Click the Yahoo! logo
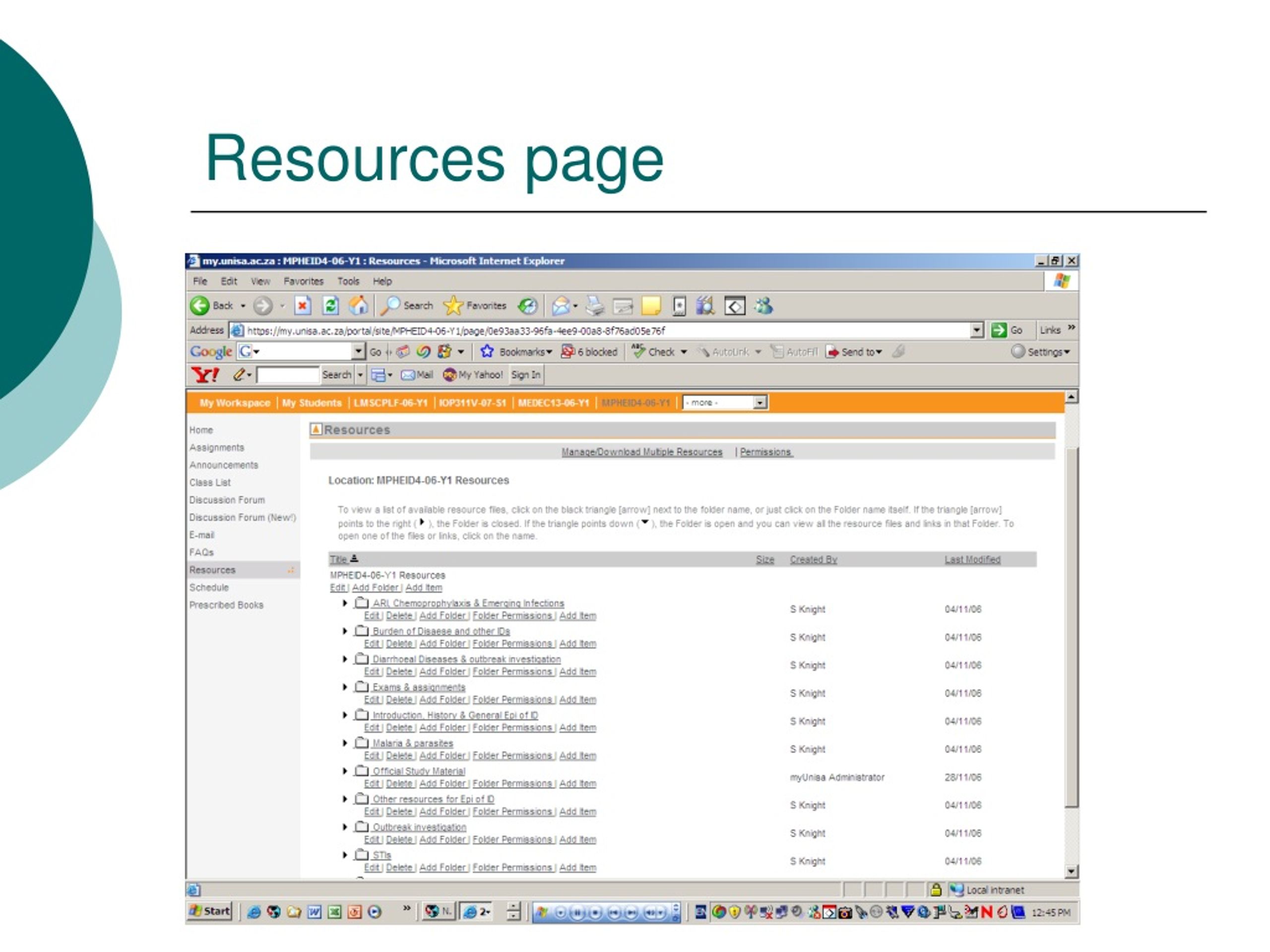Screen dimensions: 1270x952 [x=205, y=375]
